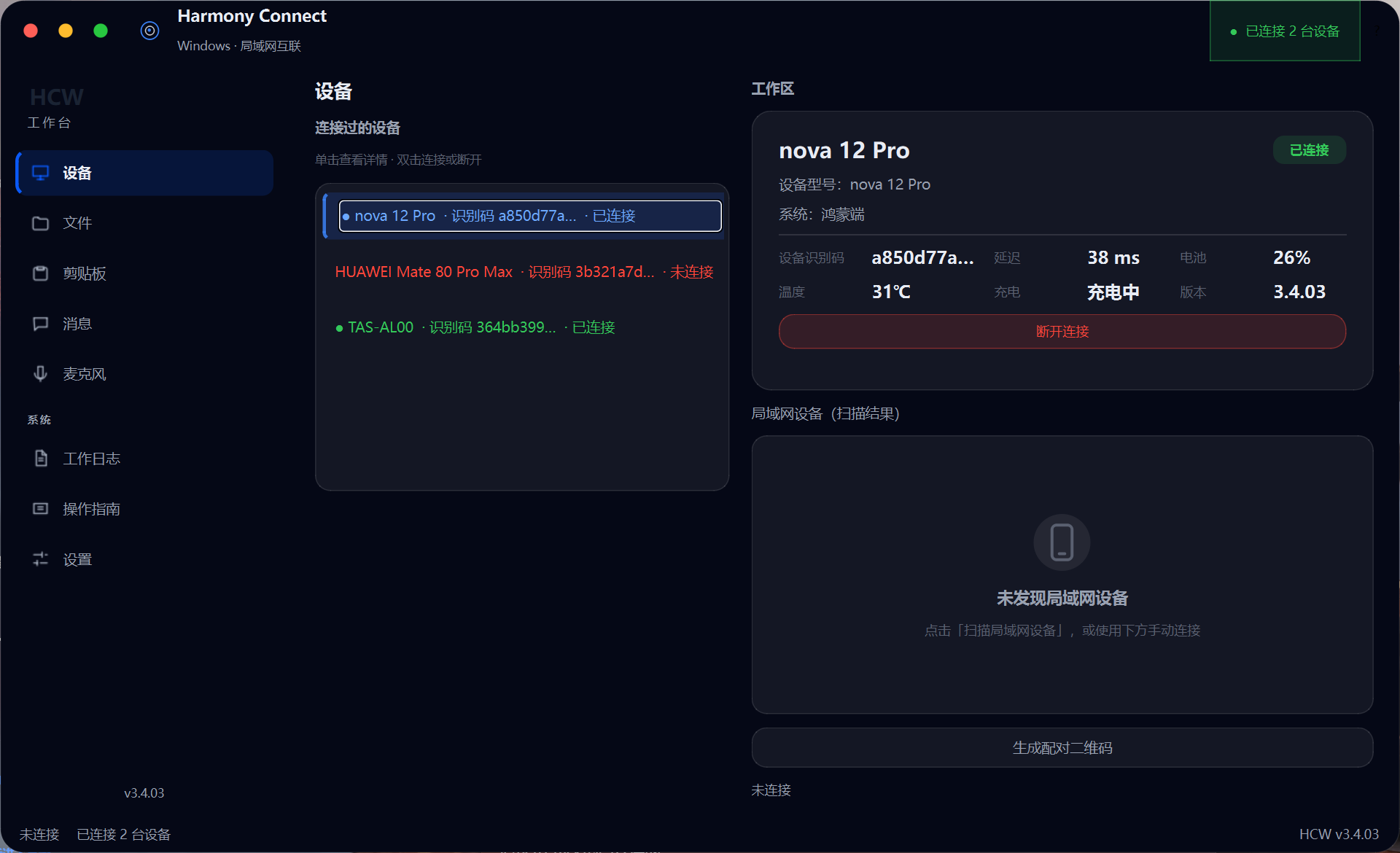The height and width of the screenshot is (853, 1400).
Task: Click the clipboard icon beside 剪贴板
Action: pos(41,273)
